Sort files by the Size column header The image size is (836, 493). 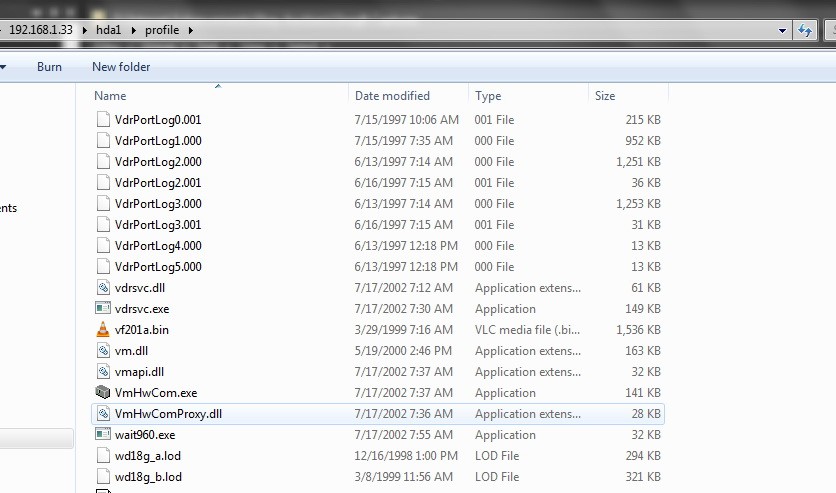605,96
